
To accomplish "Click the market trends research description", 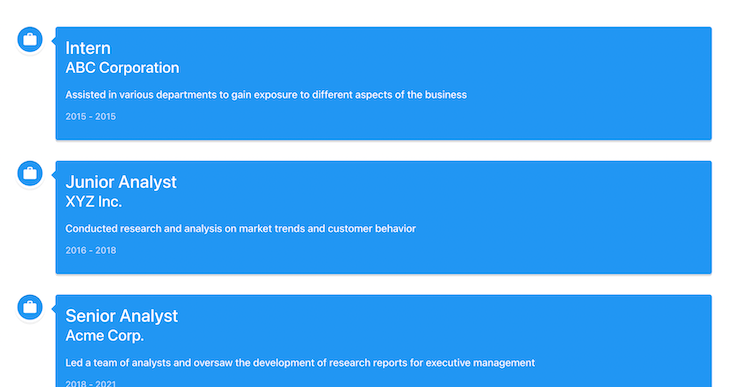I will pos(240,229).
